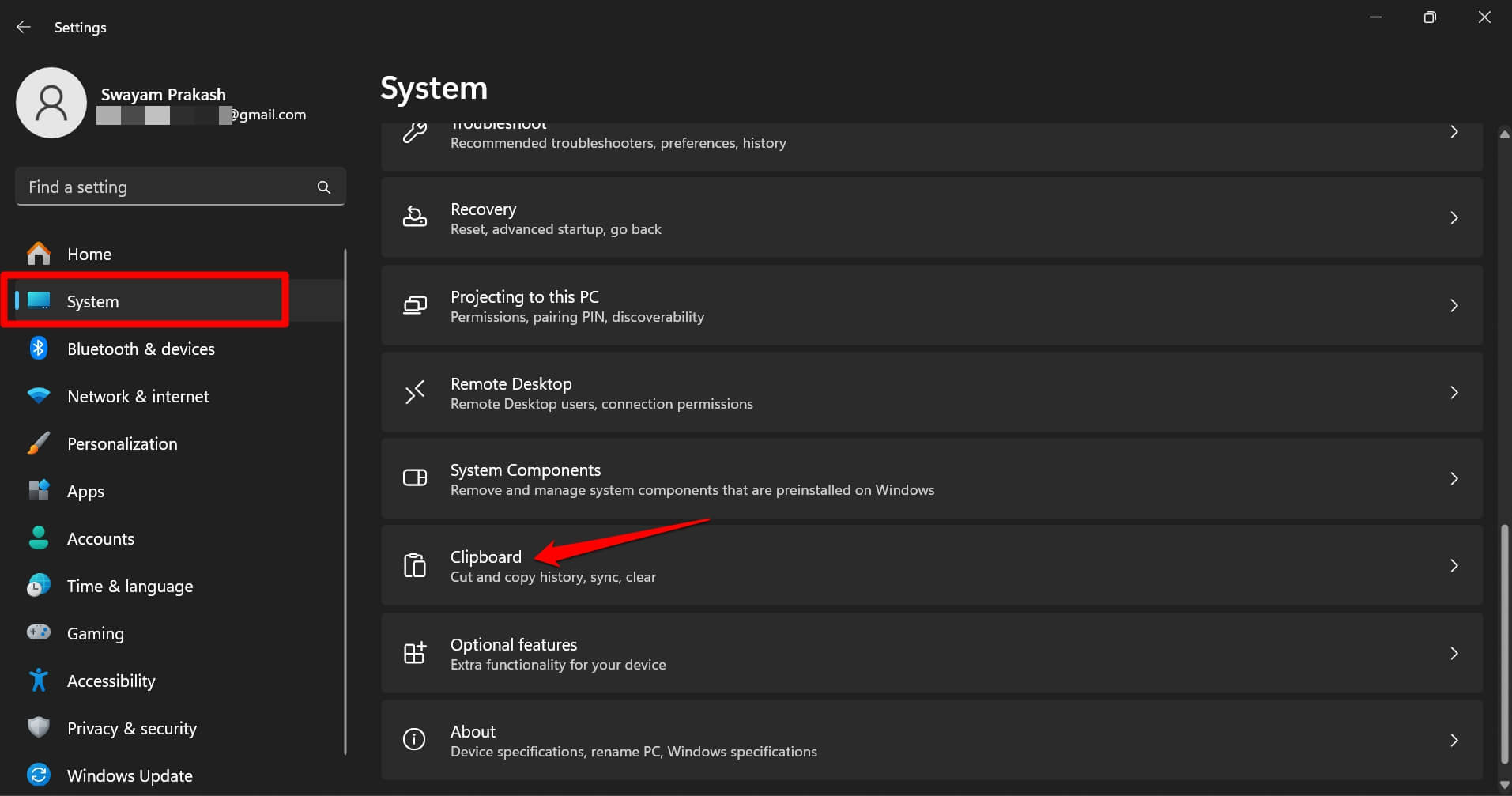Select System in the navigation pane
Image resolution: width=1512 pixels, height=796 pixels.
92,301
